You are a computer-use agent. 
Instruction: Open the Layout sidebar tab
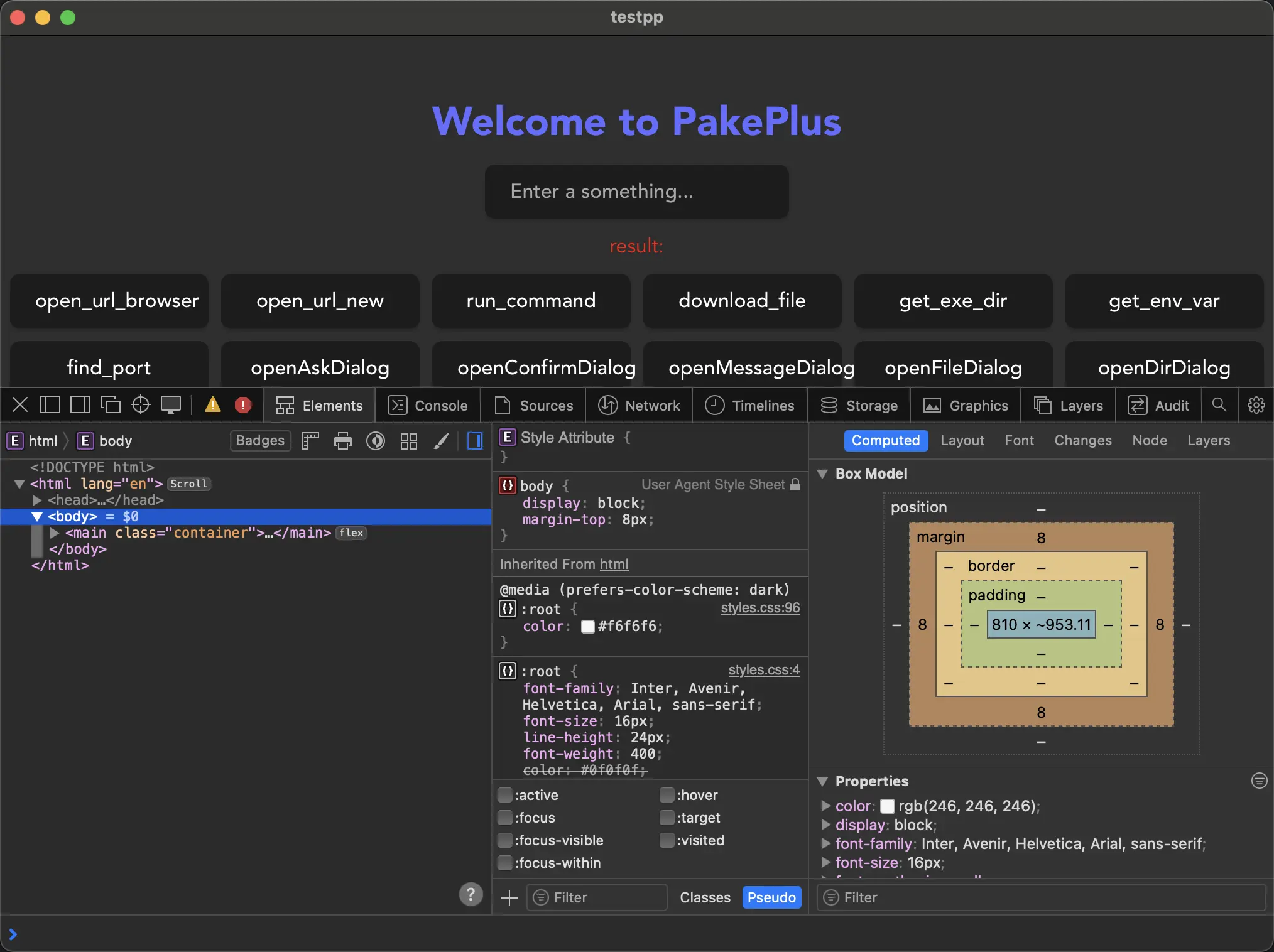[962, 440]
